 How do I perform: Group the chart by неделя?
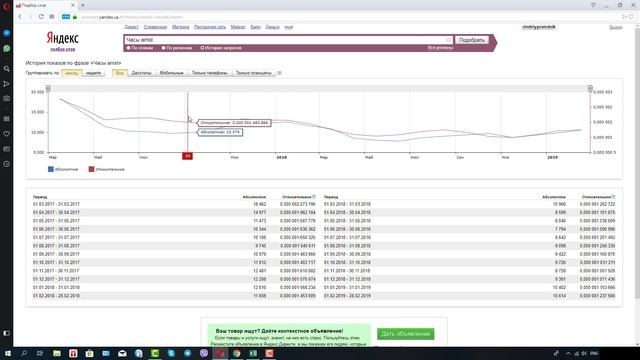93,73
